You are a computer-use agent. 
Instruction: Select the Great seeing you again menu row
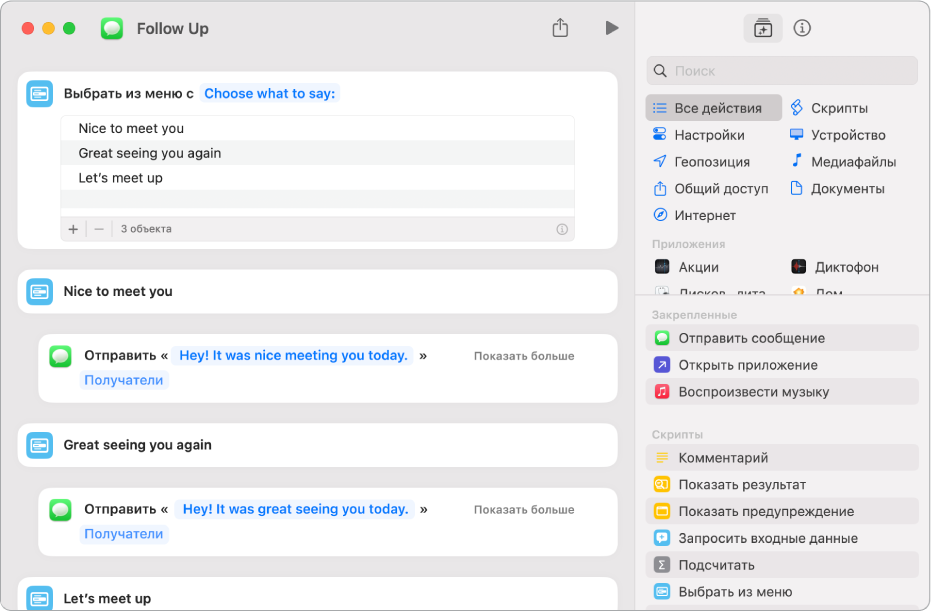(x=317, y=153)
